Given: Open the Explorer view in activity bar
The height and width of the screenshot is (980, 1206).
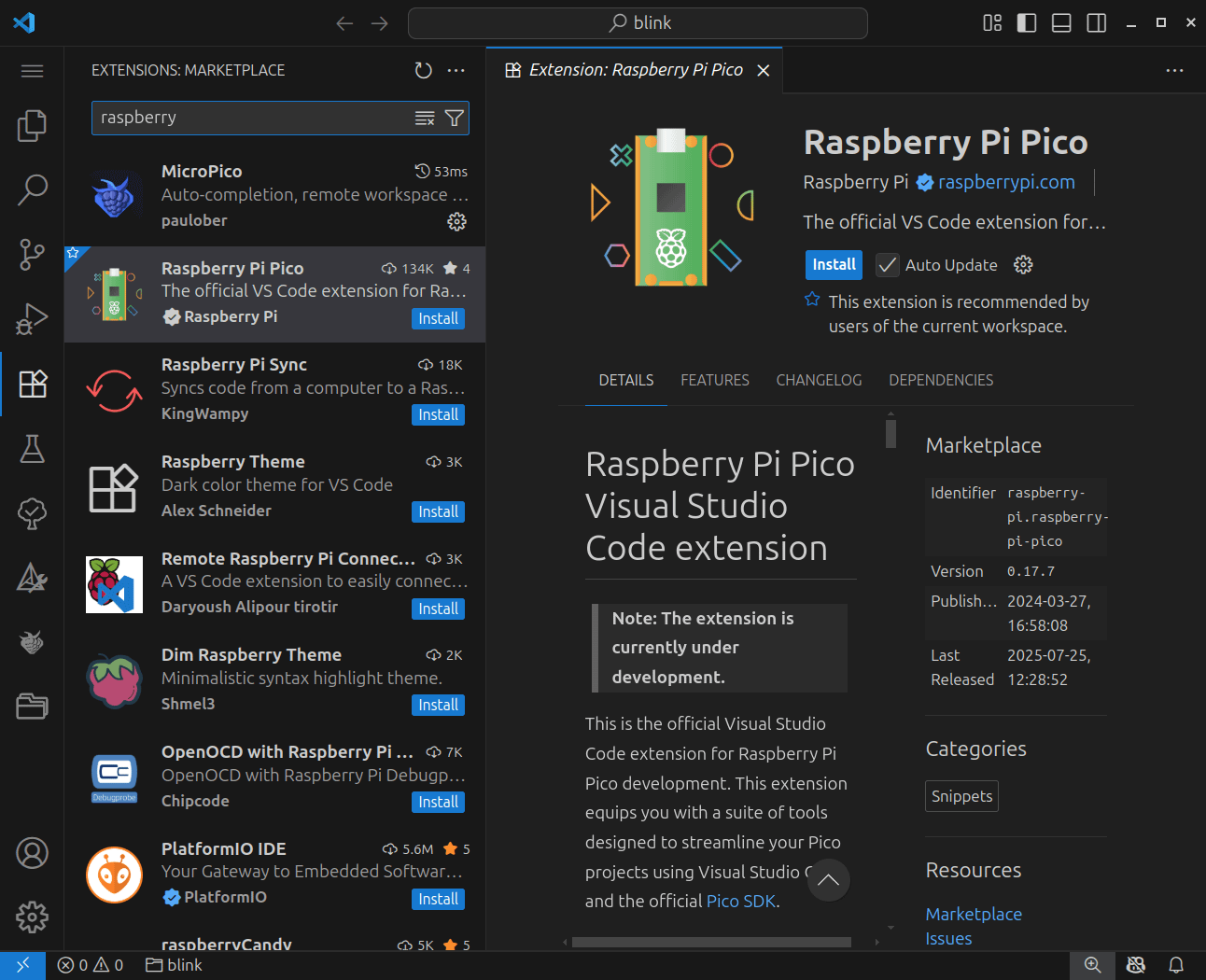Looking at the screenshot, I should click(32, 125).
